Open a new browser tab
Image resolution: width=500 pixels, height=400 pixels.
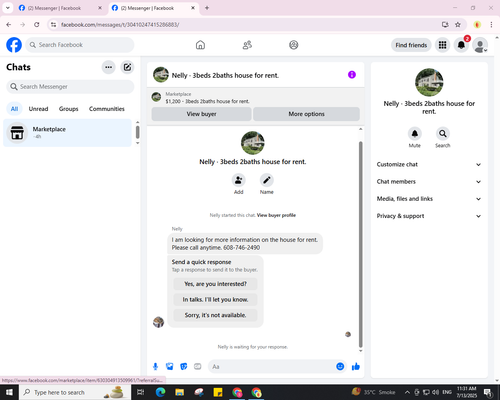207,8
